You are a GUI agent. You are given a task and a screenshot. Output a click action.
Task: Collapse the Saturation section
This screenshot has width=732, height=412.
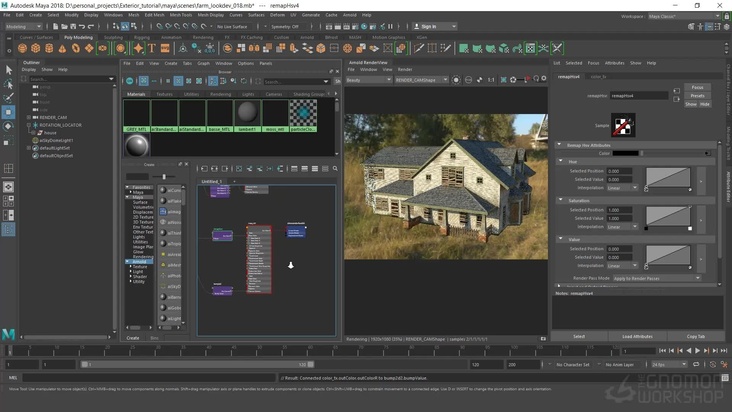pos(561,200)
